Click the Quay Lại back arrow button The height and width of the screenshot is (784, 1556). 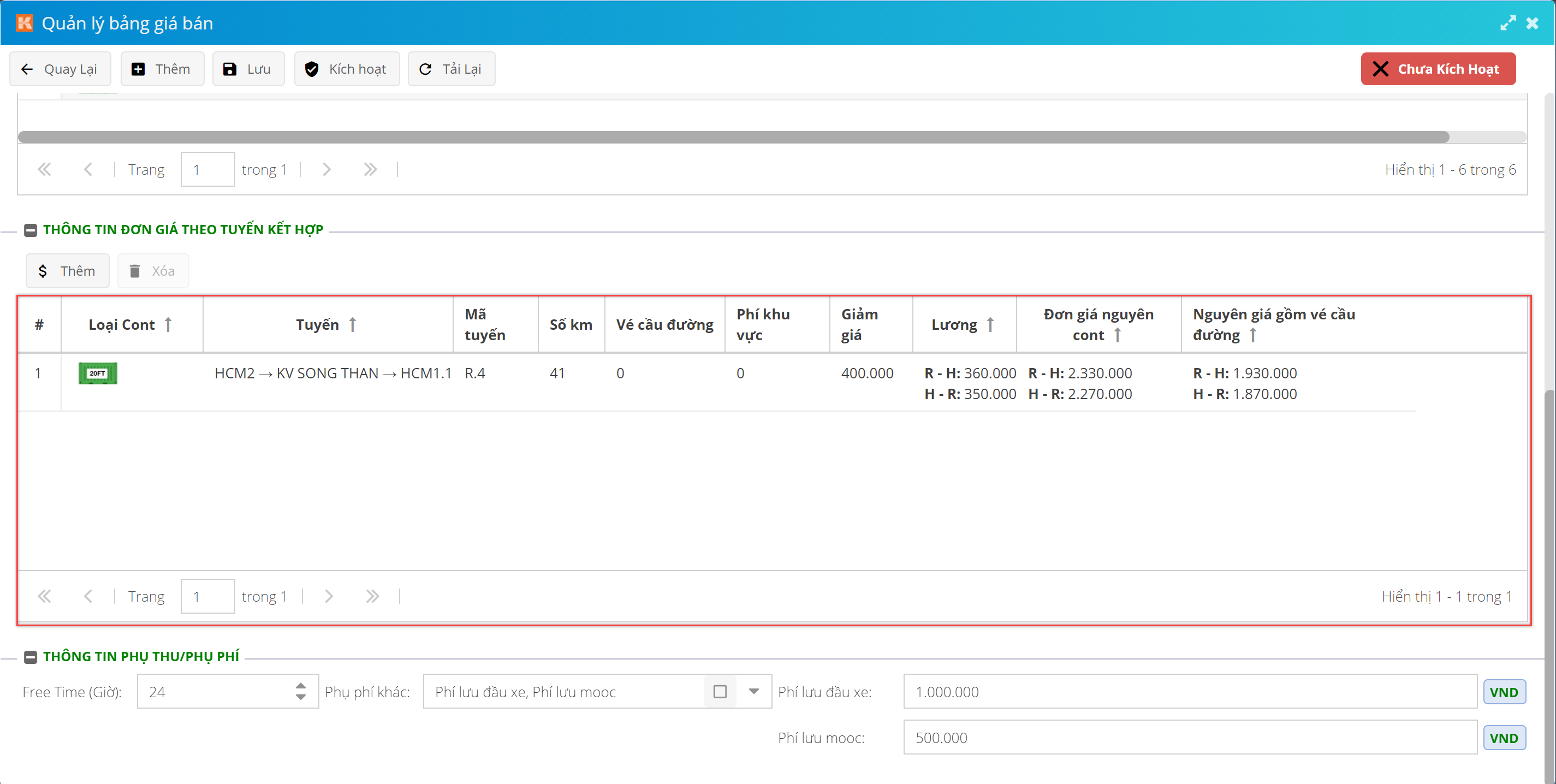60,69
